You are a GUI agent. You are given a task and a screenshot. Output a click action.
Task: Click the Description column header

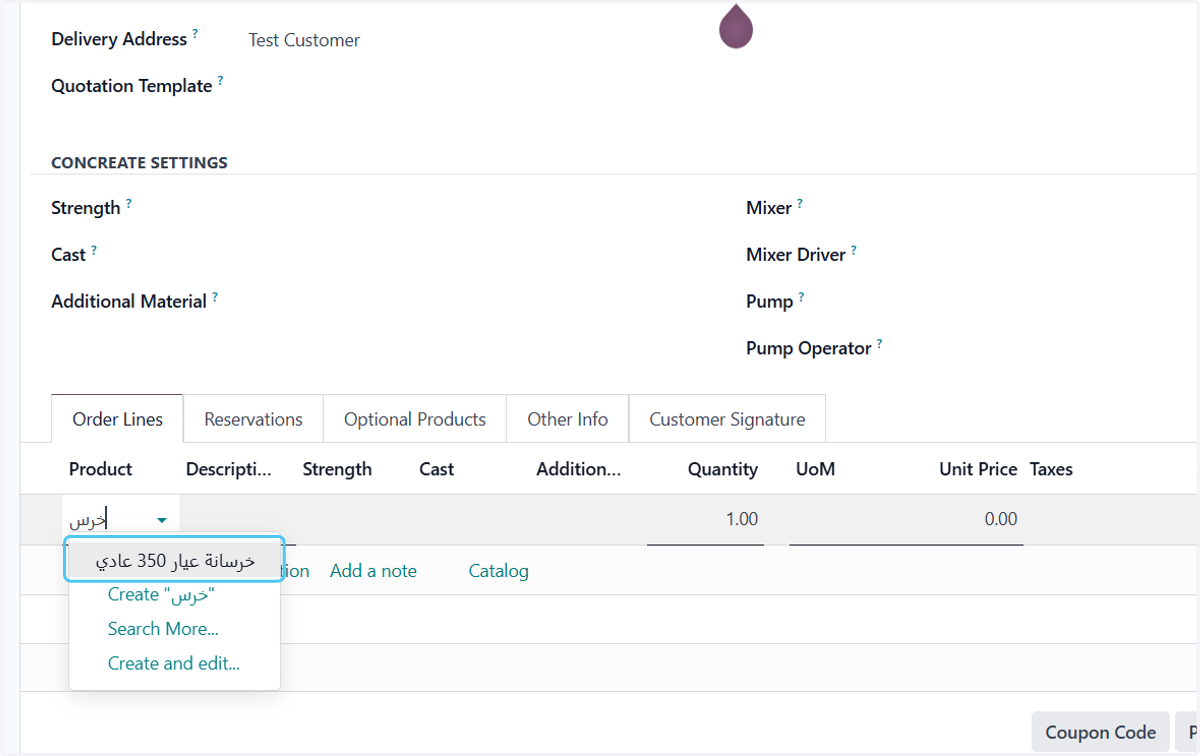pyautogui.click(x=228, y=469)
